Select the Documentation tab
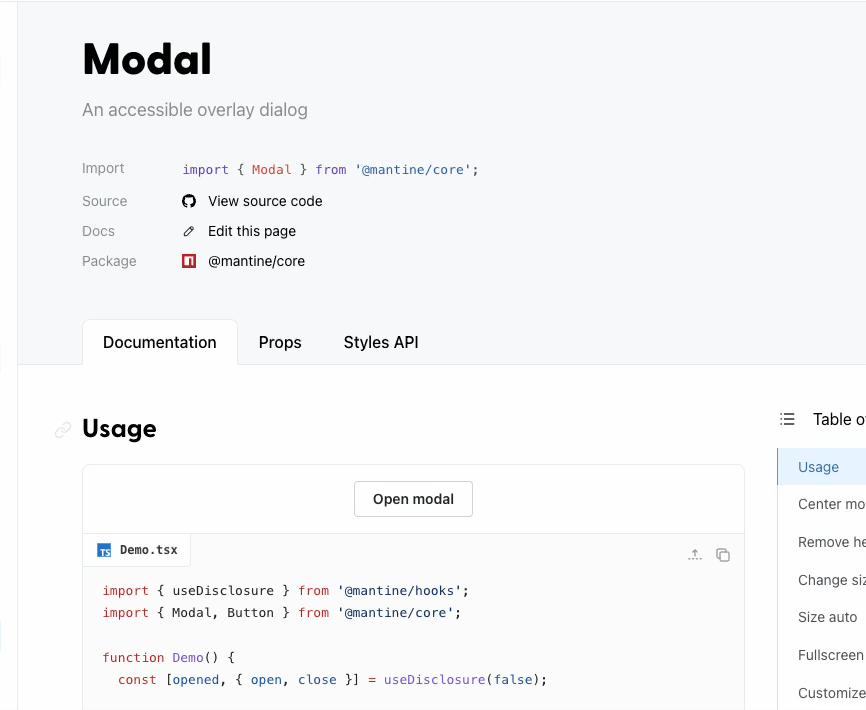 pos(159,342)
